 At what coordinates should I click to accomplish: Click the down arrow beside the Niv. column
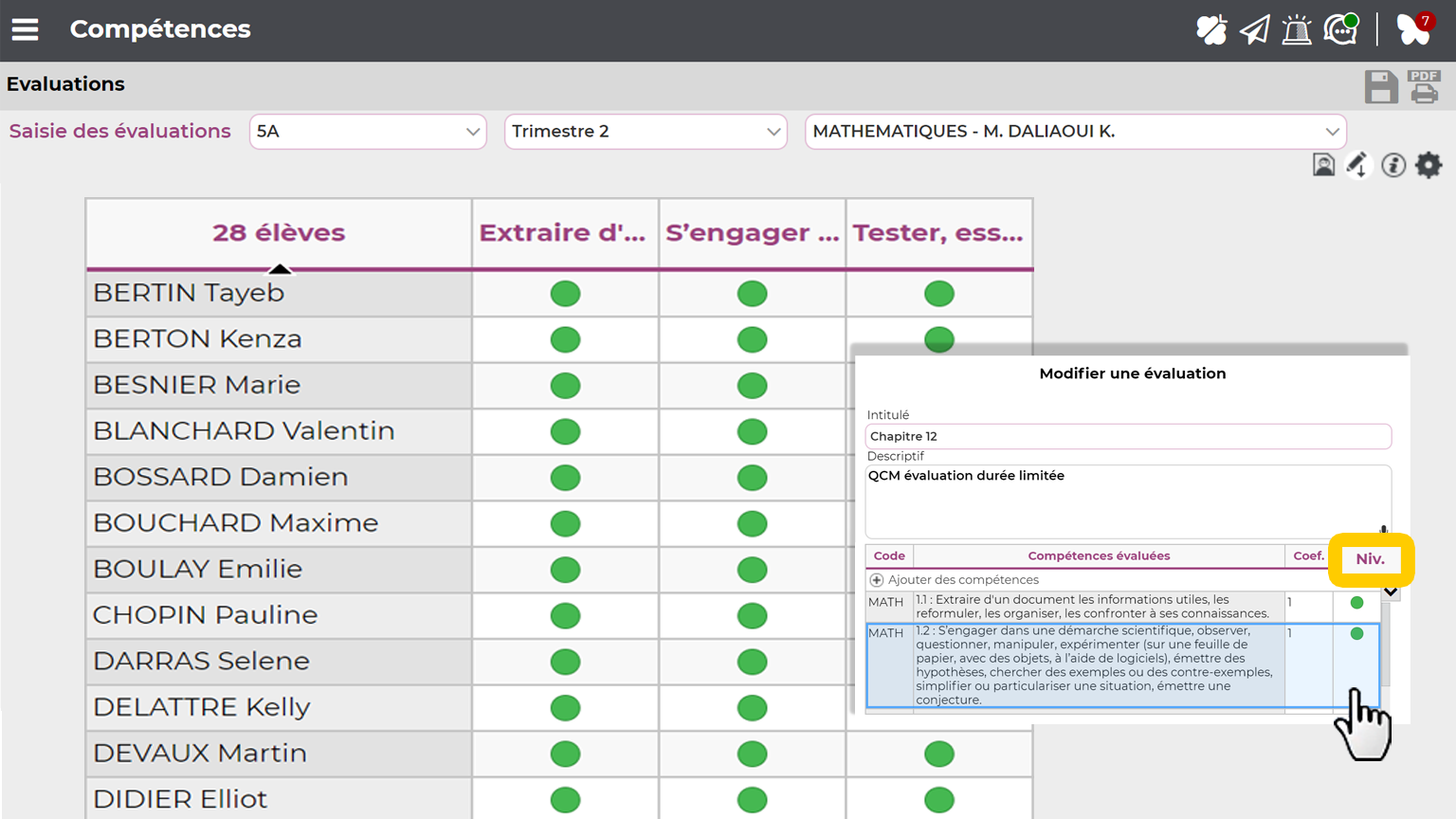click(1391, 591)
